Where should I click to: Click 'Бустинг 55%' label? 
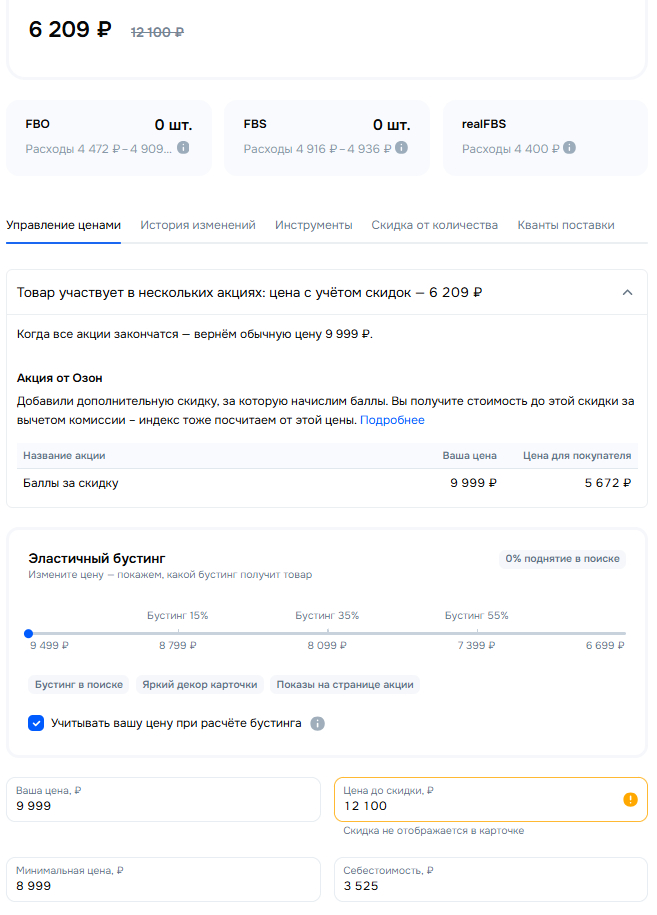point(477,616)
